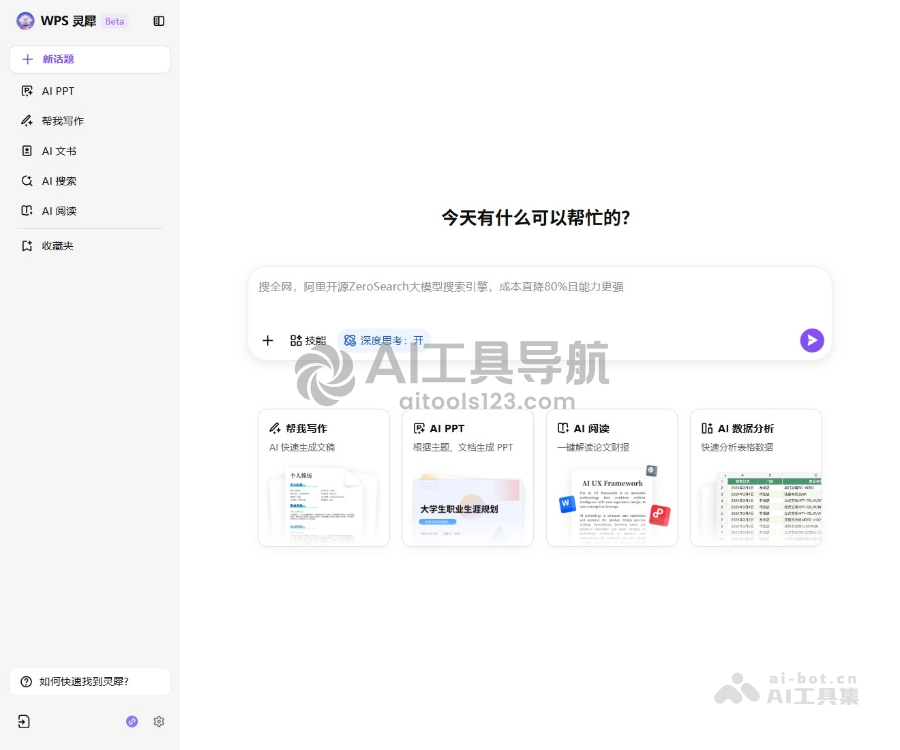The image size is (900, 750).
Task: Click the AI 数据分析 card icon
Action: (707, 428)
